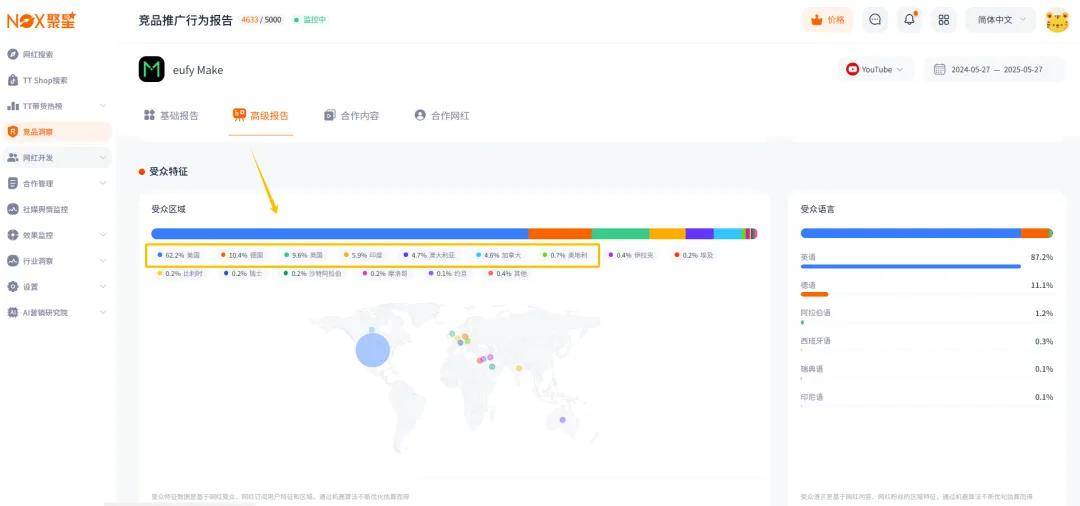Switch to the 基础报告 tab
This screenshot has width=1080, height=506.
pyautogui.click(x=171, y=116)
